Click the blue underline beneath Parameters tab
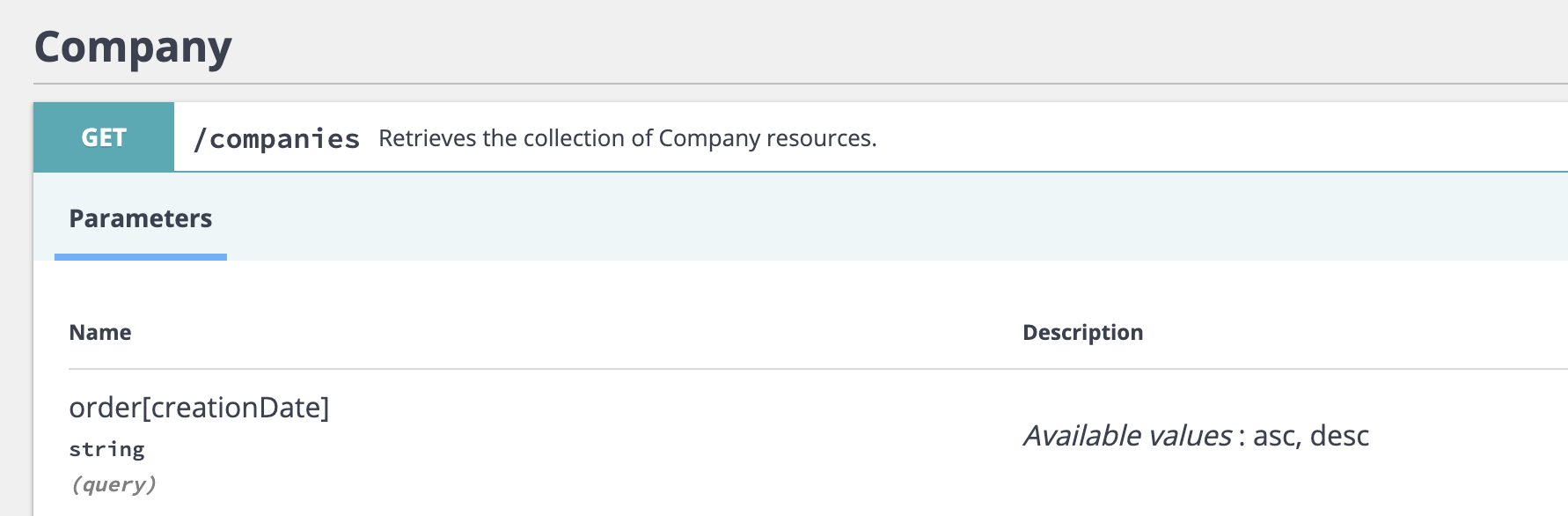The height and width of the screenshot is (516, 1568). pyautogui.click(x=141, y=257)
